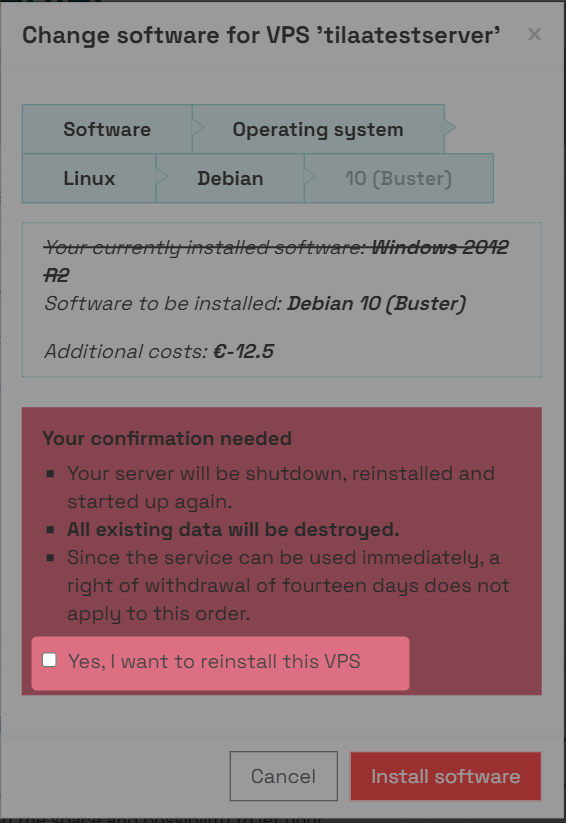Click the arrow after Operating system step
The width and height of the screenshot is (566, 823).
coord(450,128)
